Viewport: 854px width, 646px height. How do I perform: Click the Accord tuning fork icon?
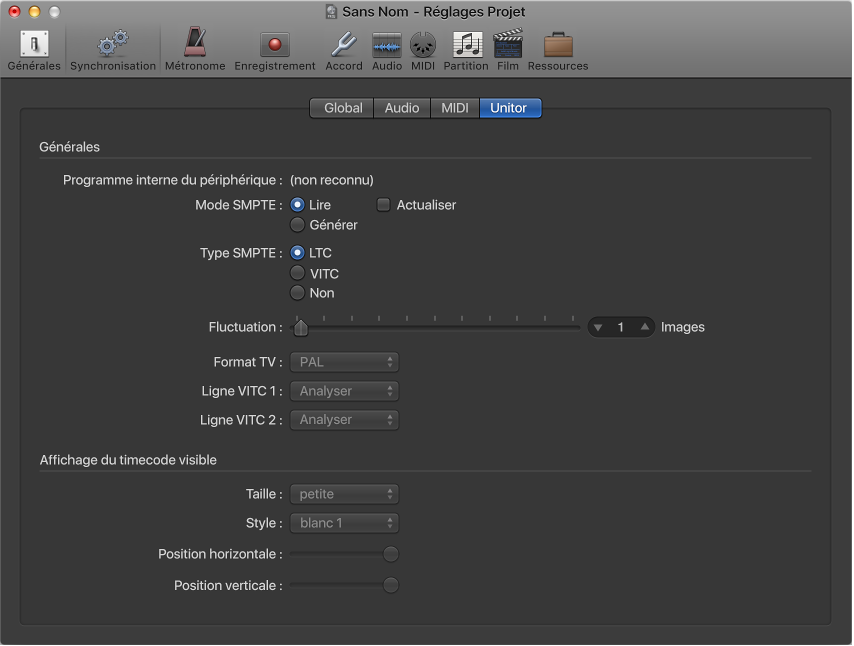click(344, 45)
